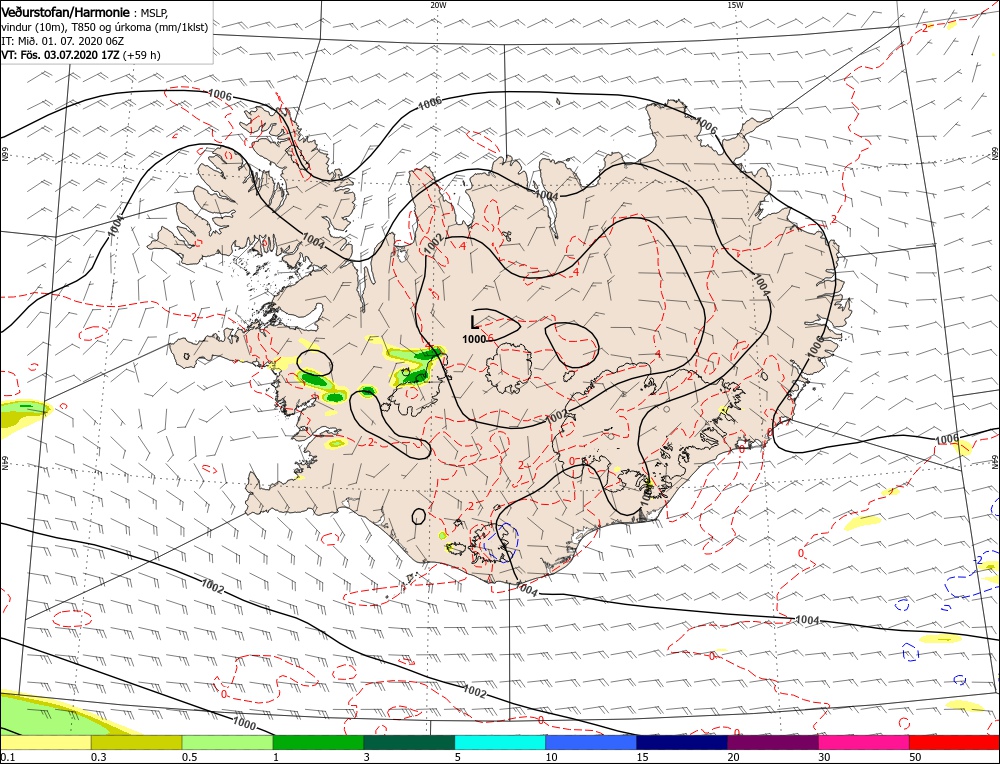This screenshot has height=764, width=1000.
Task: Select the pink 30–50 legend color segment
Action: click(864, 742)
